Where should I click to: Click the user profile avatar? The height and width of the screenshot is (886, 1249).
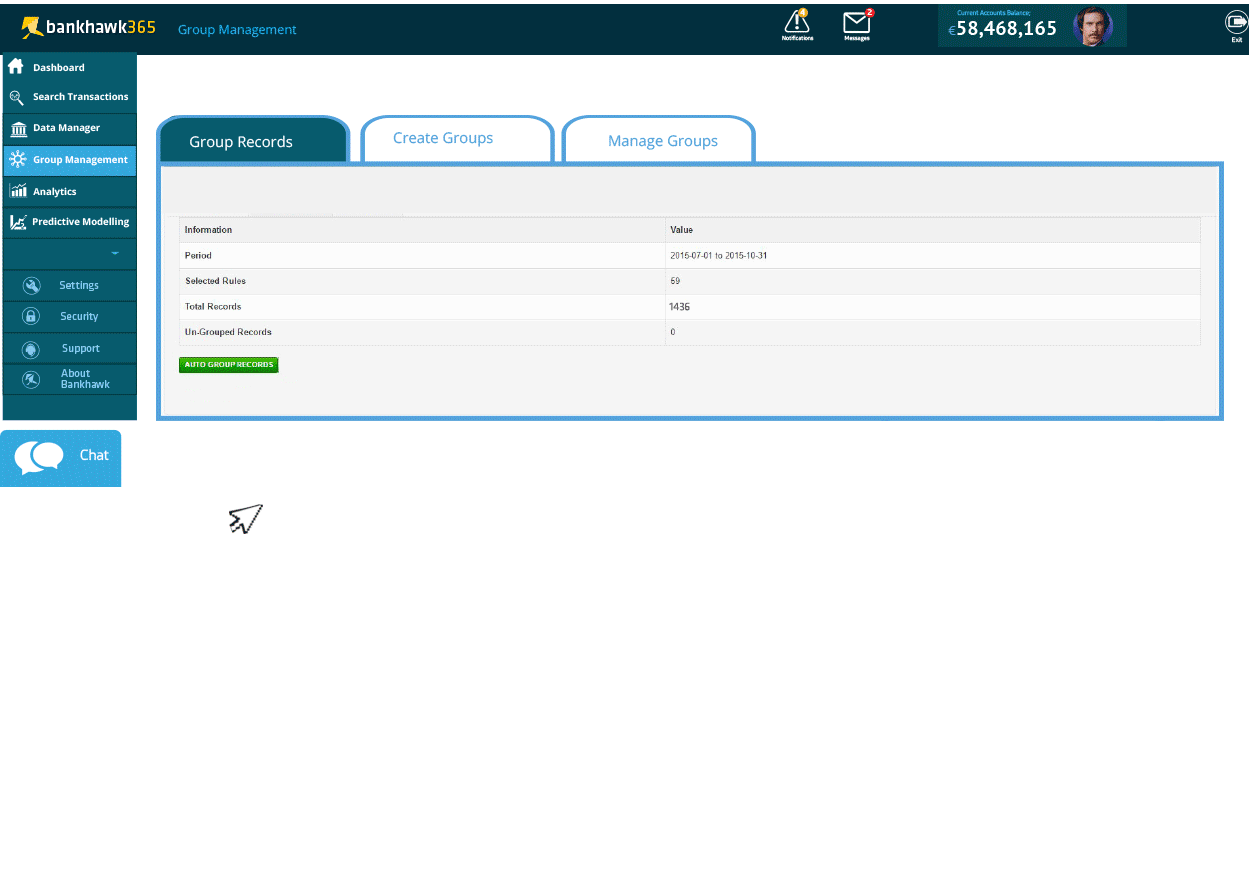[1092, 27]
